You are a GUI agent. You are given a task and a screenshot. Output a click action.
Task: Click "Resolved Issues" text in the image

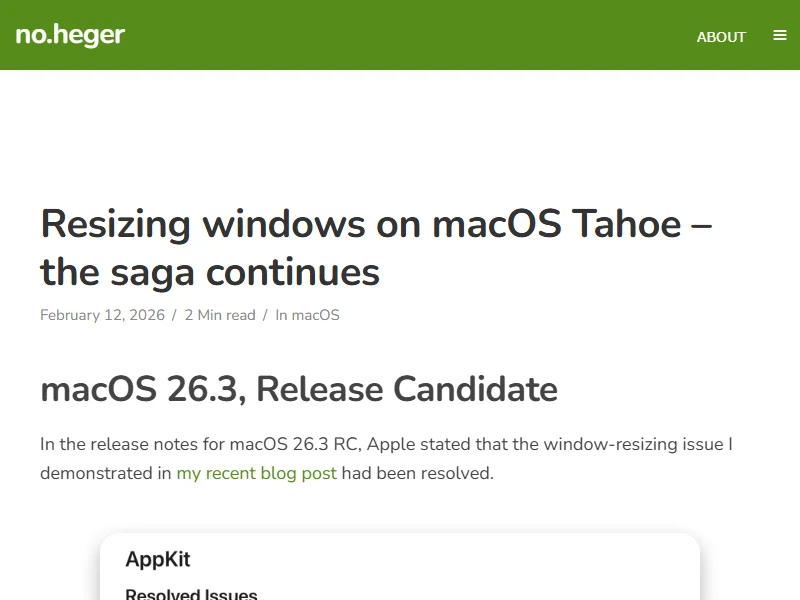tap(191, 594)
